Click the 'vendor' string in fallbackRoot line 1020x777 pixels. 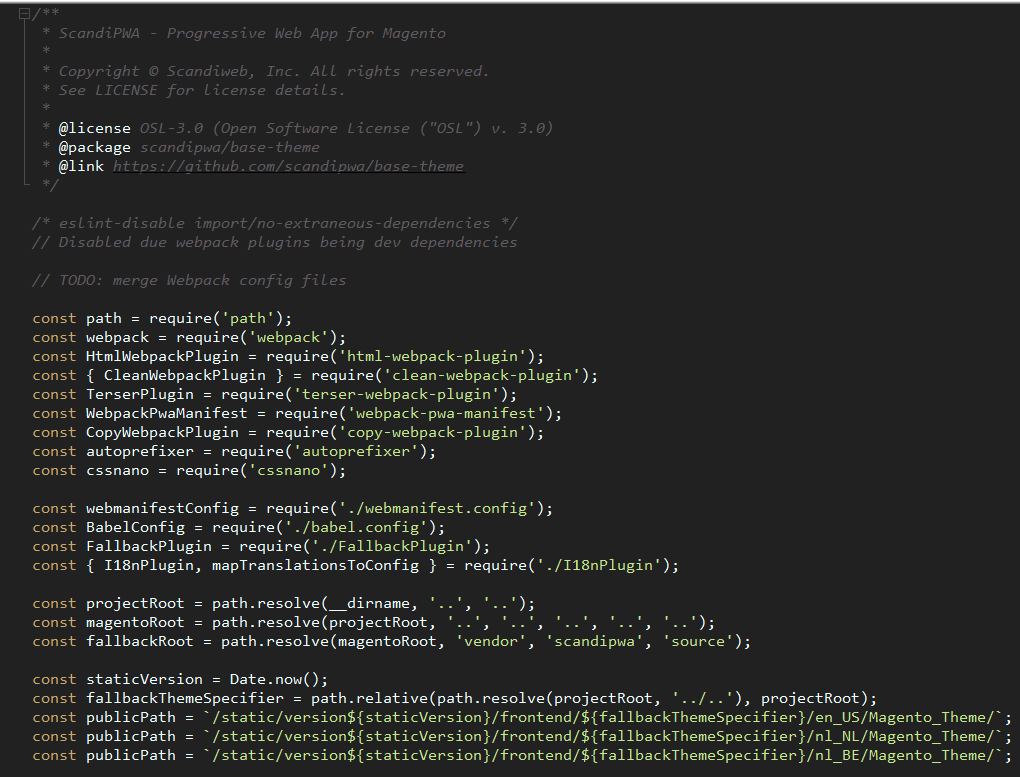490,642
